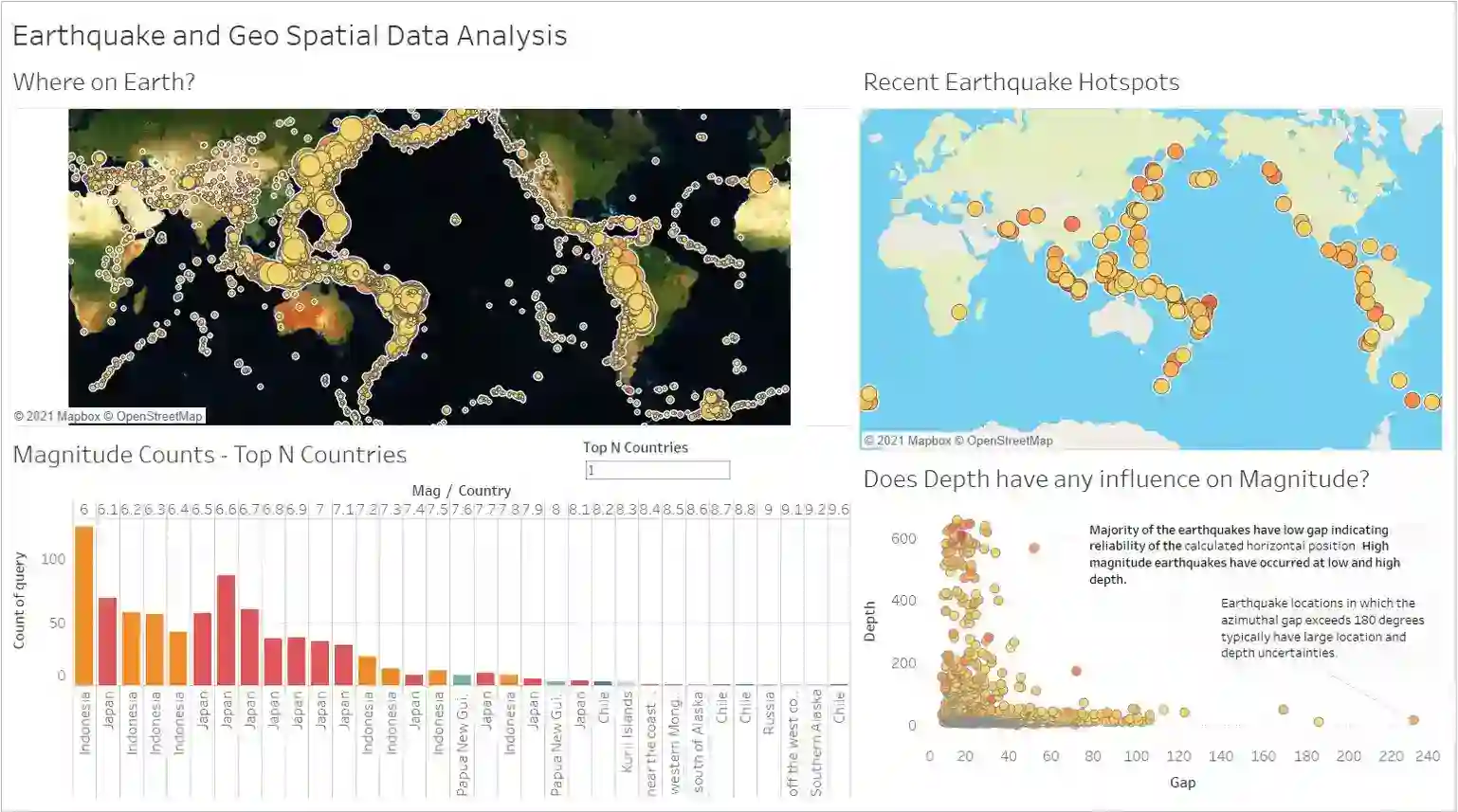The image size is (1458, 812).
Task: Select the red hotspot marker in central China
Action: 1071,224
